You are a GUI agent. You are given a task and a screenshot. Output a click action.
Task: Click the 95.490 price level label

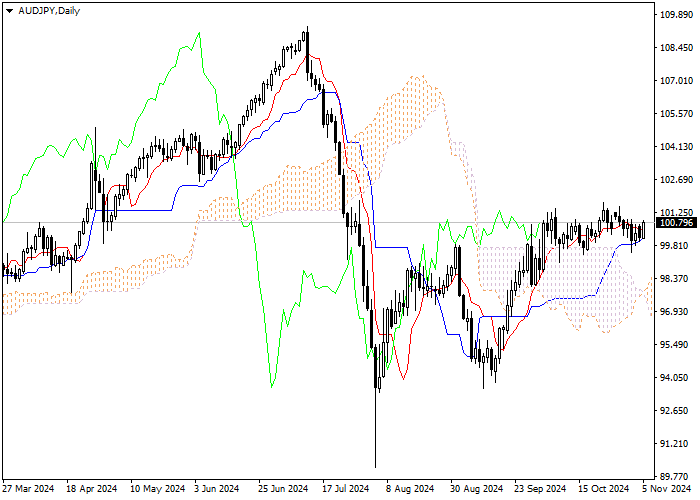pyautogui.click(x=674, y=345)
